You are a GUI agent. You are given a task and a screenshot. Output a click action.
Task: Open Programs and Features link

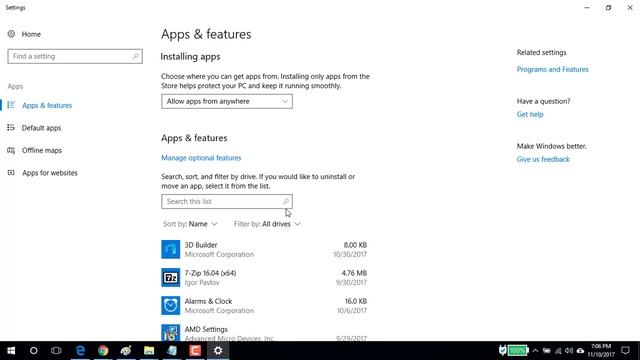click(553, 69)
